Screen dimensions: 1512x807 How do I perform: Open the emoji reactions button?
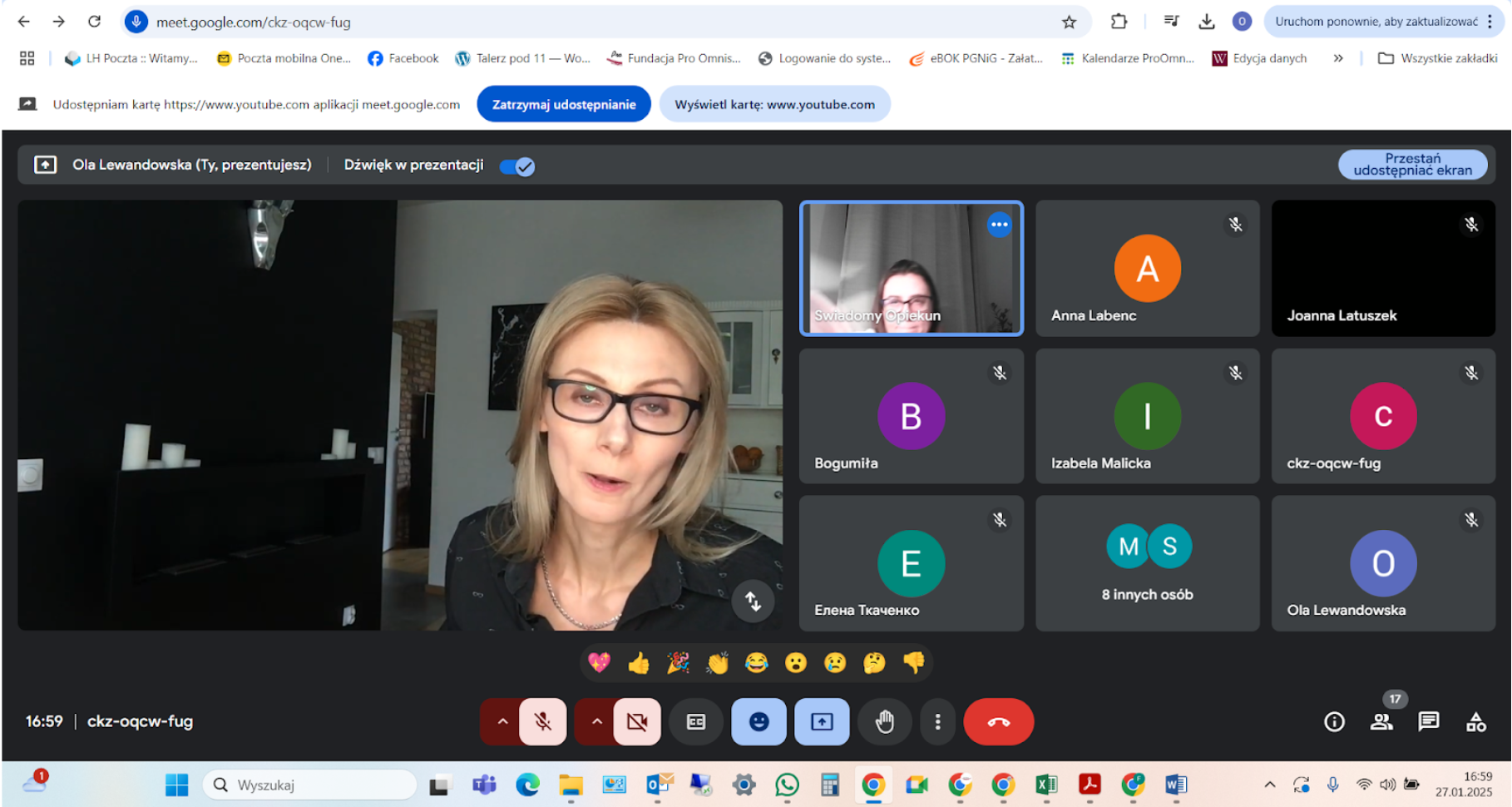[758, 721]
